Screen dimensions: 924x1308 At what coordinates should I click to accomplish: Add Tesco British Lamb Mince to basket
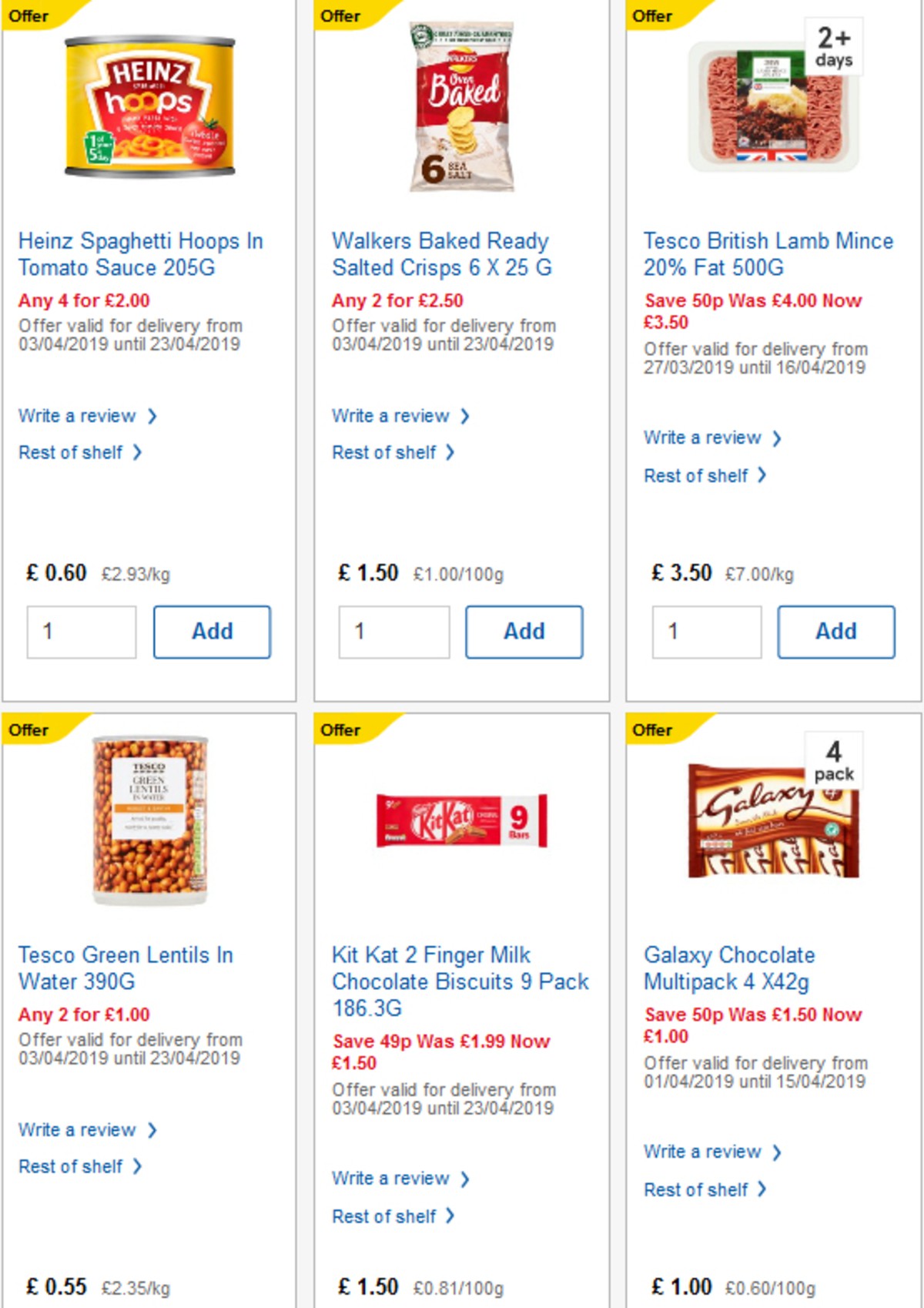836,631
